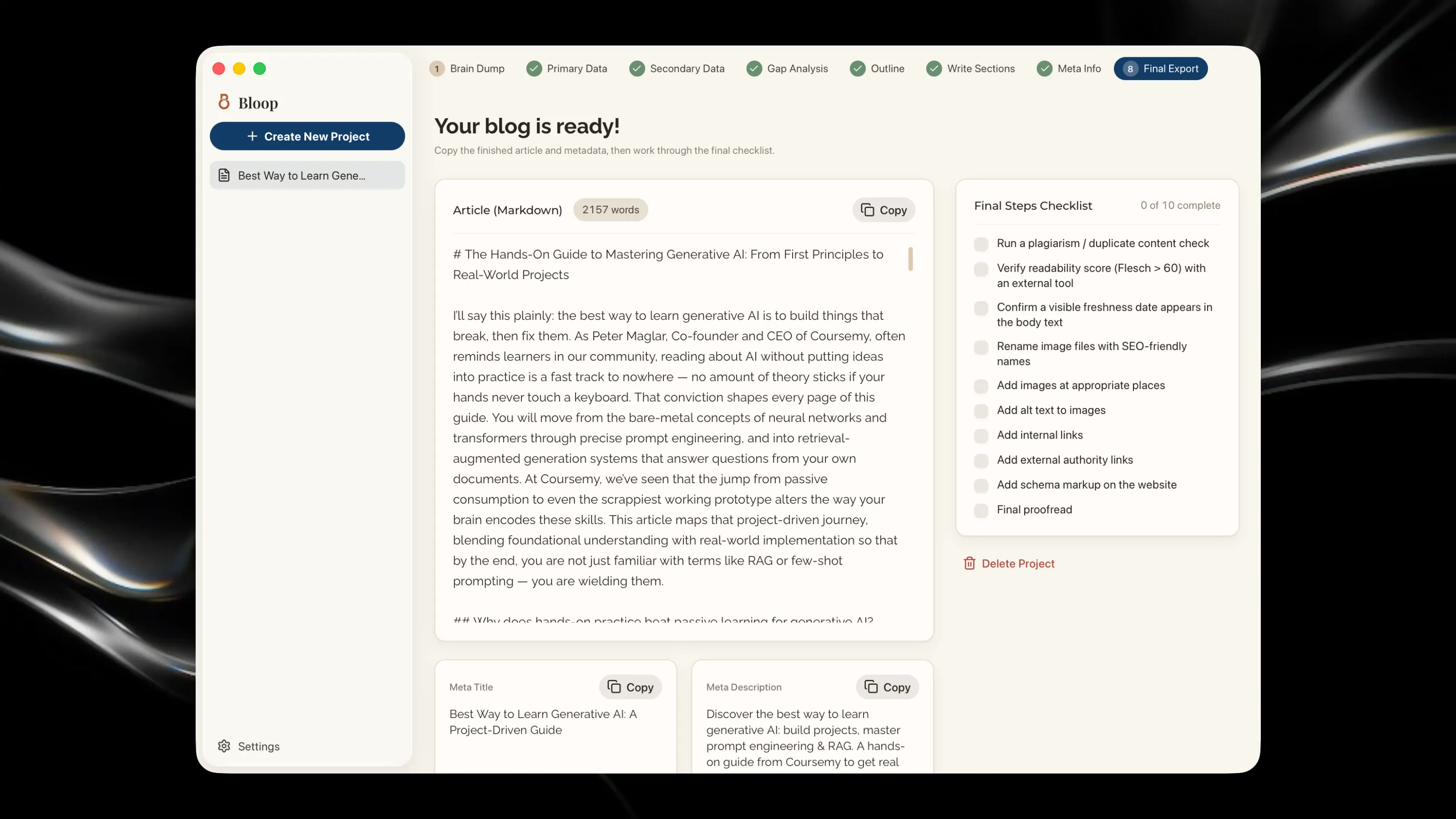Click the green checkmark icon for Write Sections
Image resolution: width=1456 pixels, height=819 pixels.
point(934,68)
